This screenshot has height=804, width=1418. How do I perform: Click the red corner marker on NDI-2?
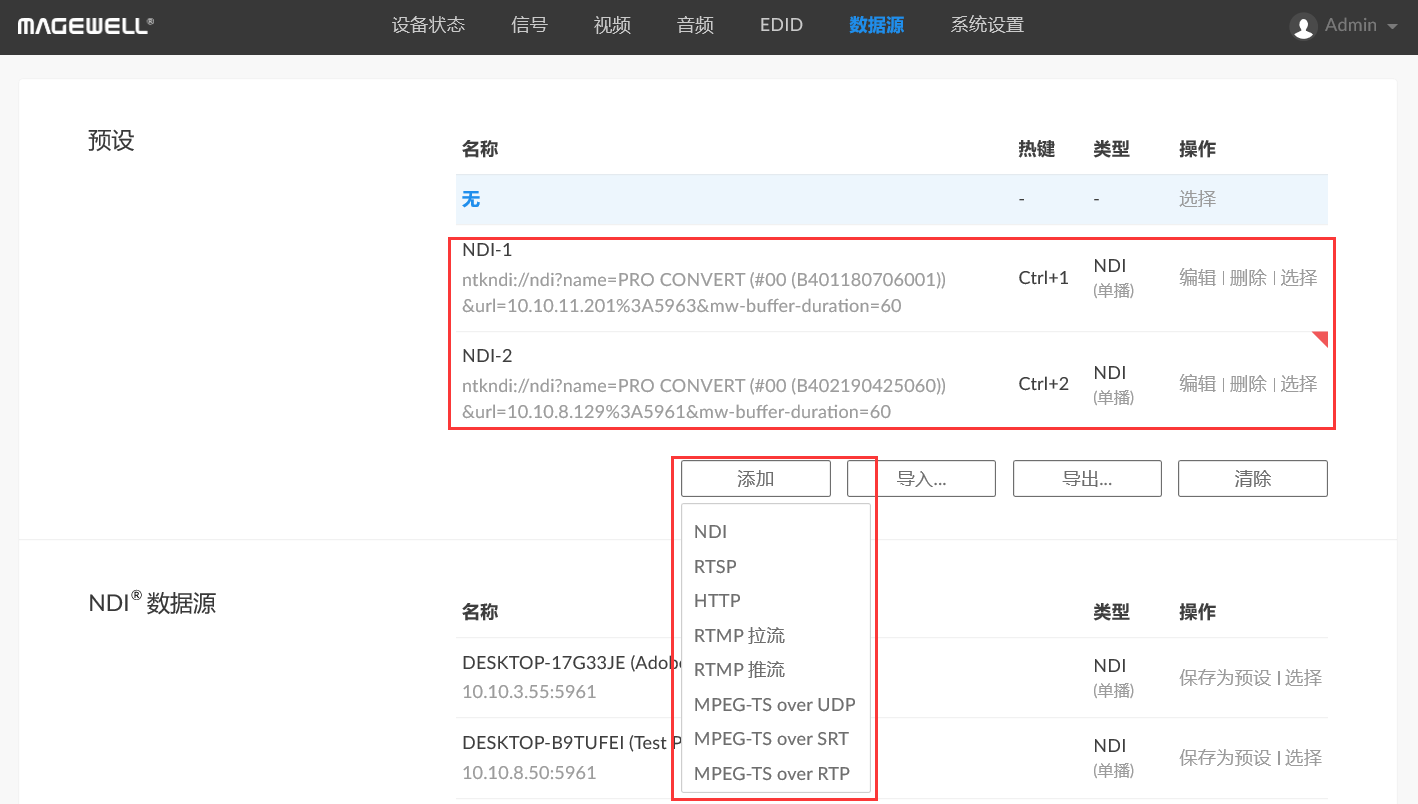coord(1321,339)
